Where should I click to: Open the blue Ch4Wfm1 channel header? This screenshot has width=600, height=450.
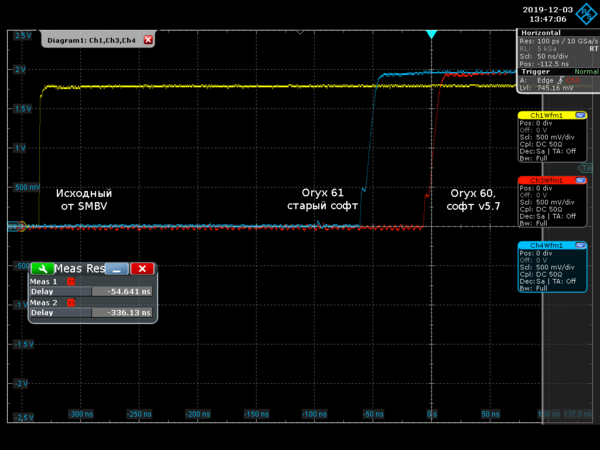[547, 245]
